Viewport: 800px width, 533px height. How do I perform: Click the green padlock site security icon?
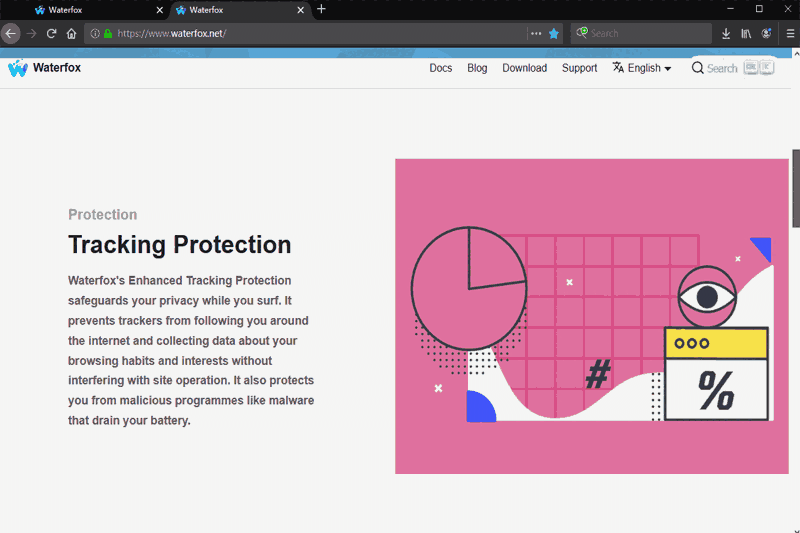click(x=108, y=33)
